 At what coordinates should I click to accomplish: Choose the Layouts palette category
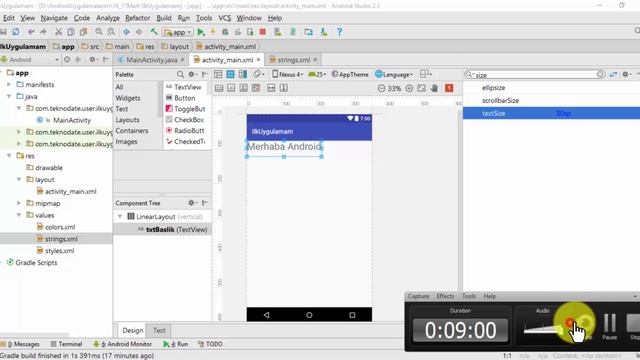[x=127, y=120]
